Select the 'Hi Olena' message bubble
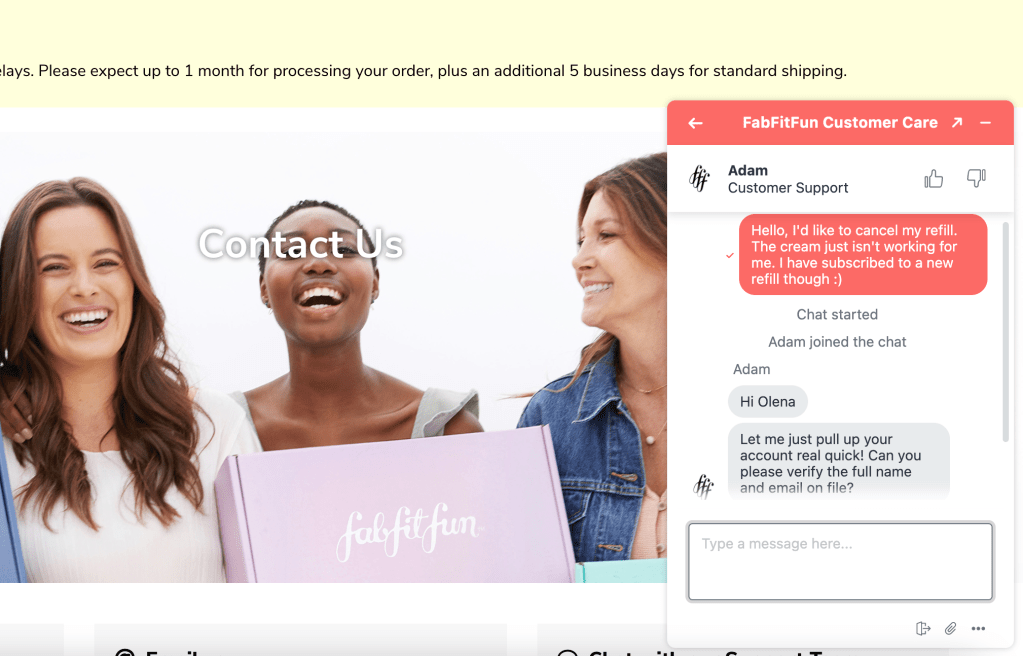Screen dimensions: 1023x656 pos(768,401)
